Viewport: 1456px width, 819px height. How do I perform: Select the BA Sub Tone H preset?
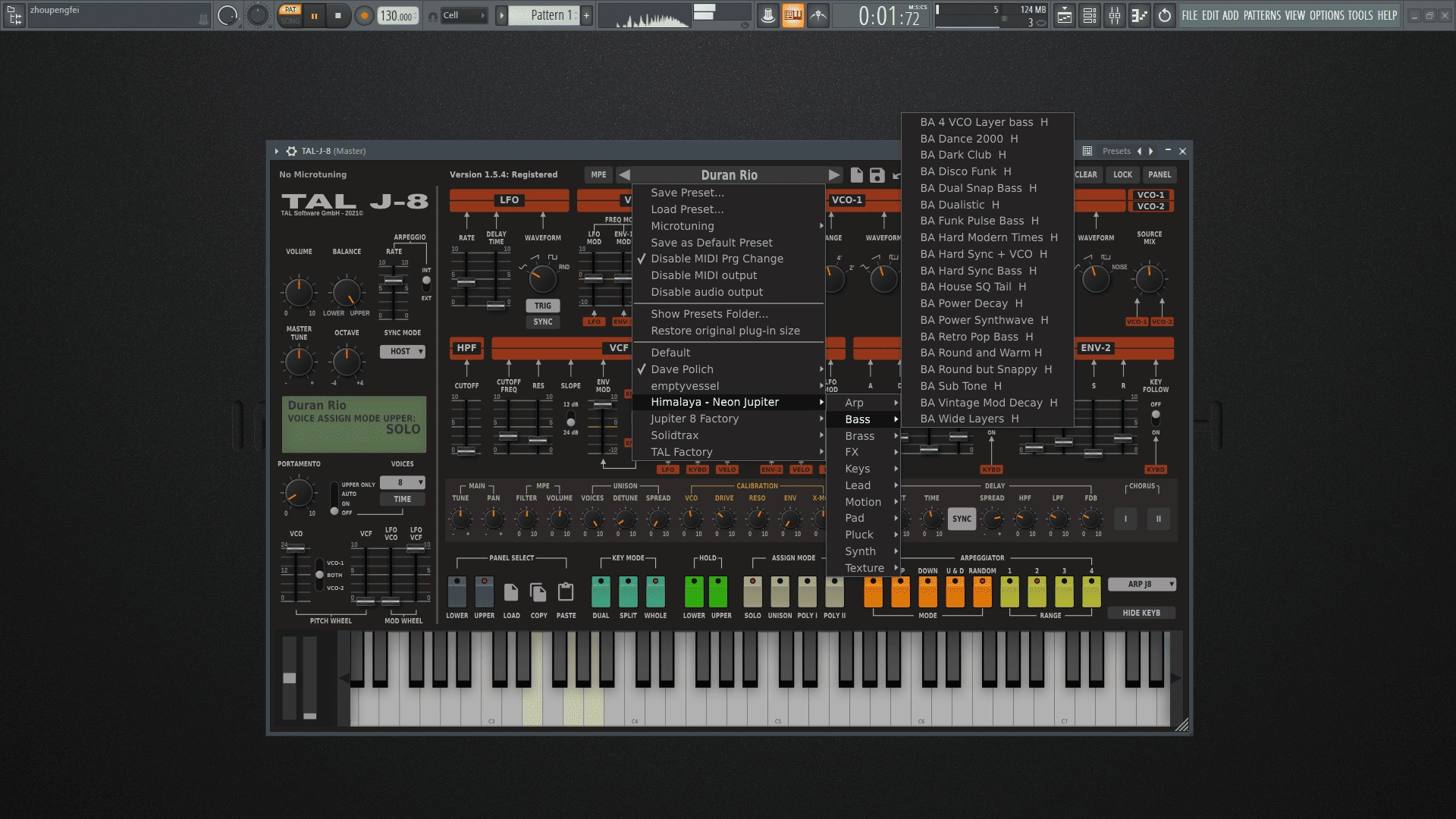(x=987, y=386)
